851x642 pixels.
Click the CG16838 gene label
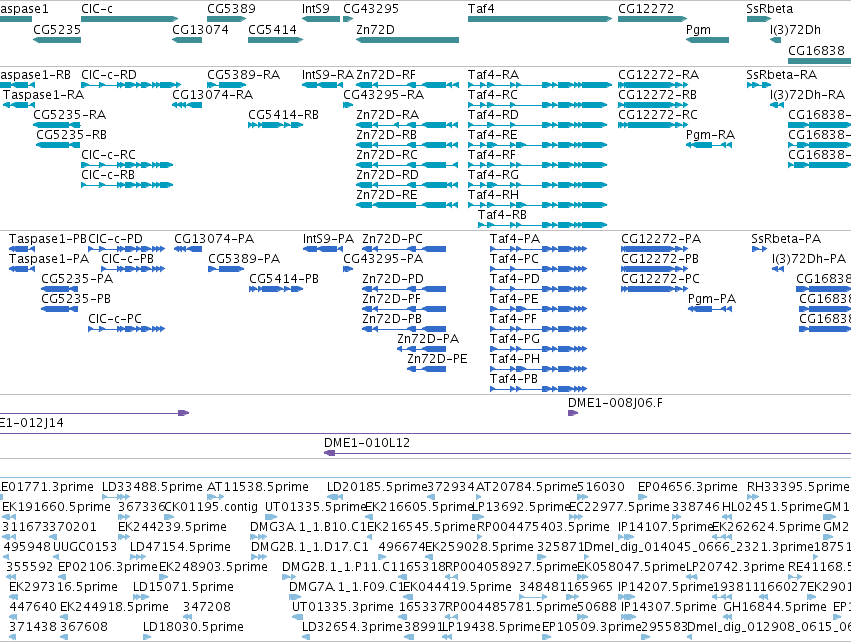coord(816,50)
